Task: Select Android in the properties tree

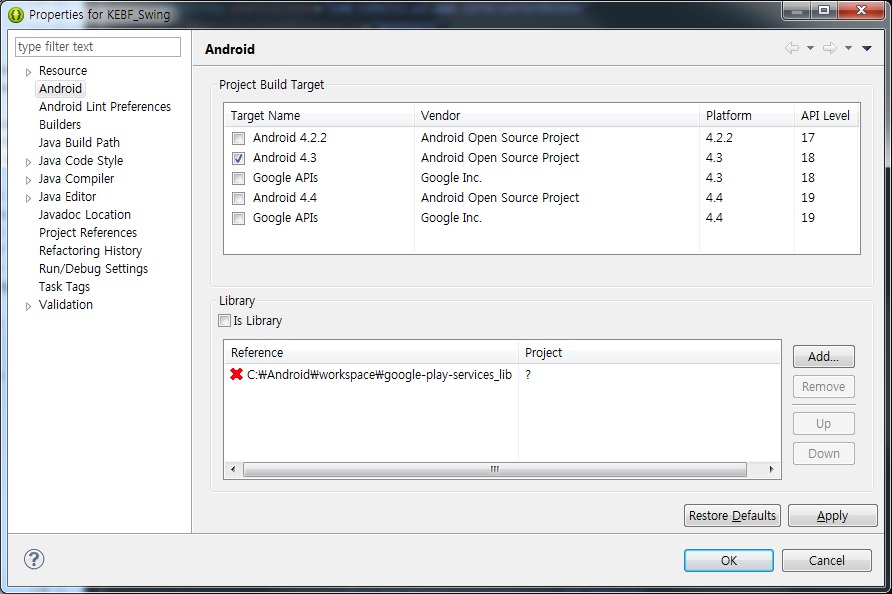Action: (x=60, y=89)
